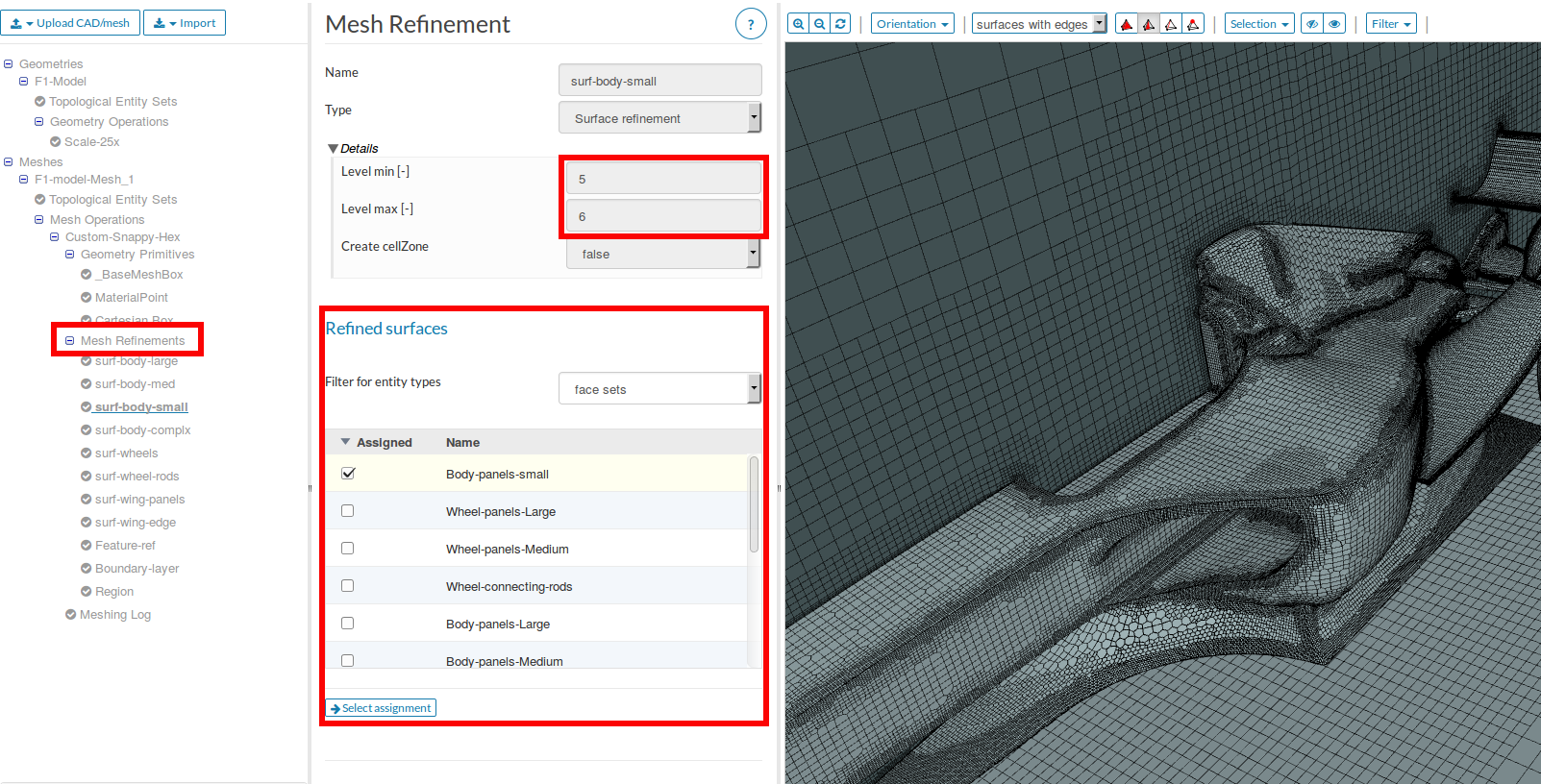Select surf-body-large refinement
This screenshot has width=1541, height=784.
(x=136, y=361)
